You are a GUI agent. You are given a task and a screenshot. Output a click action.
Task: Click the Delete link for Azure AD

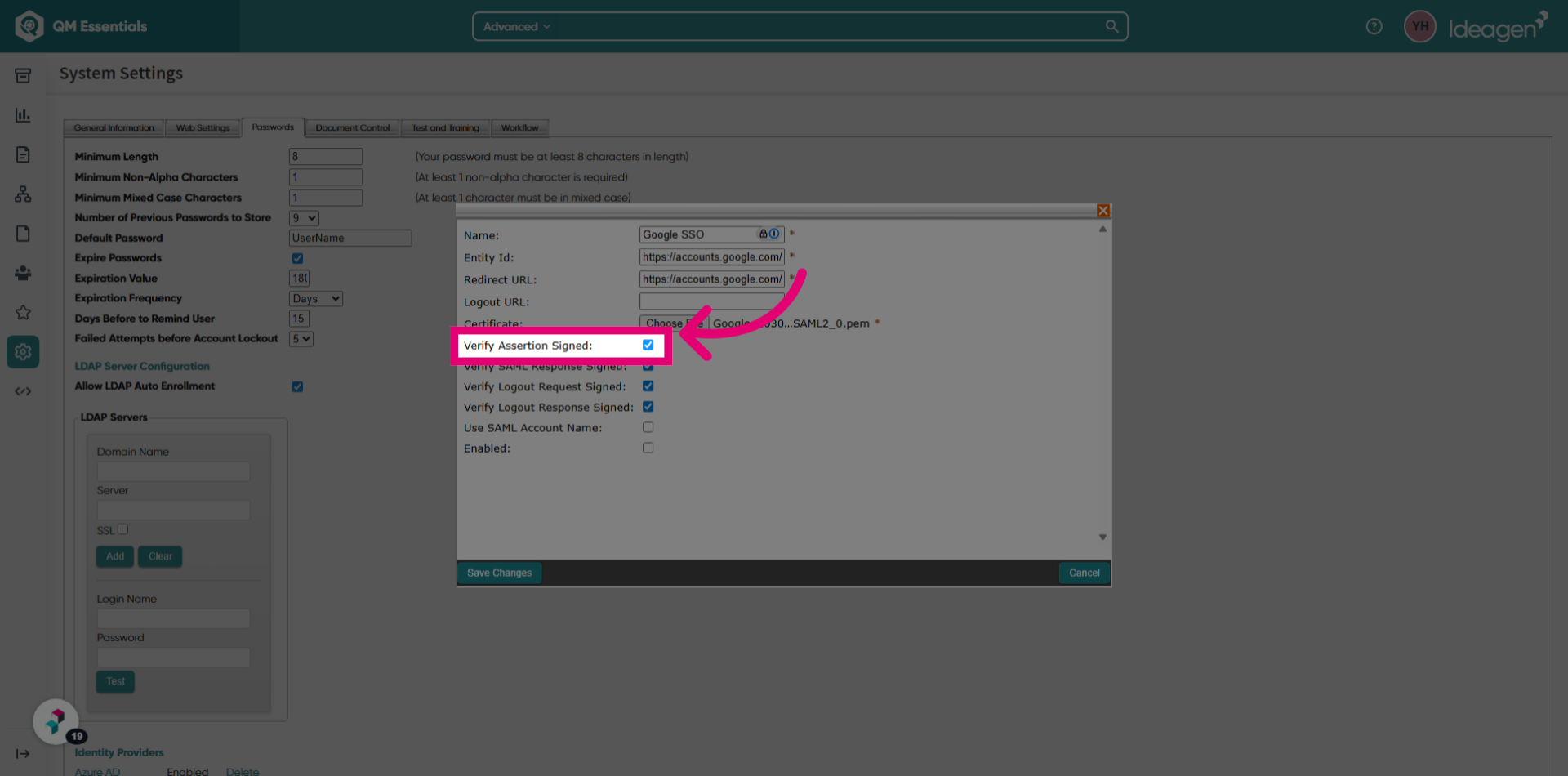(x=243, y=771)
